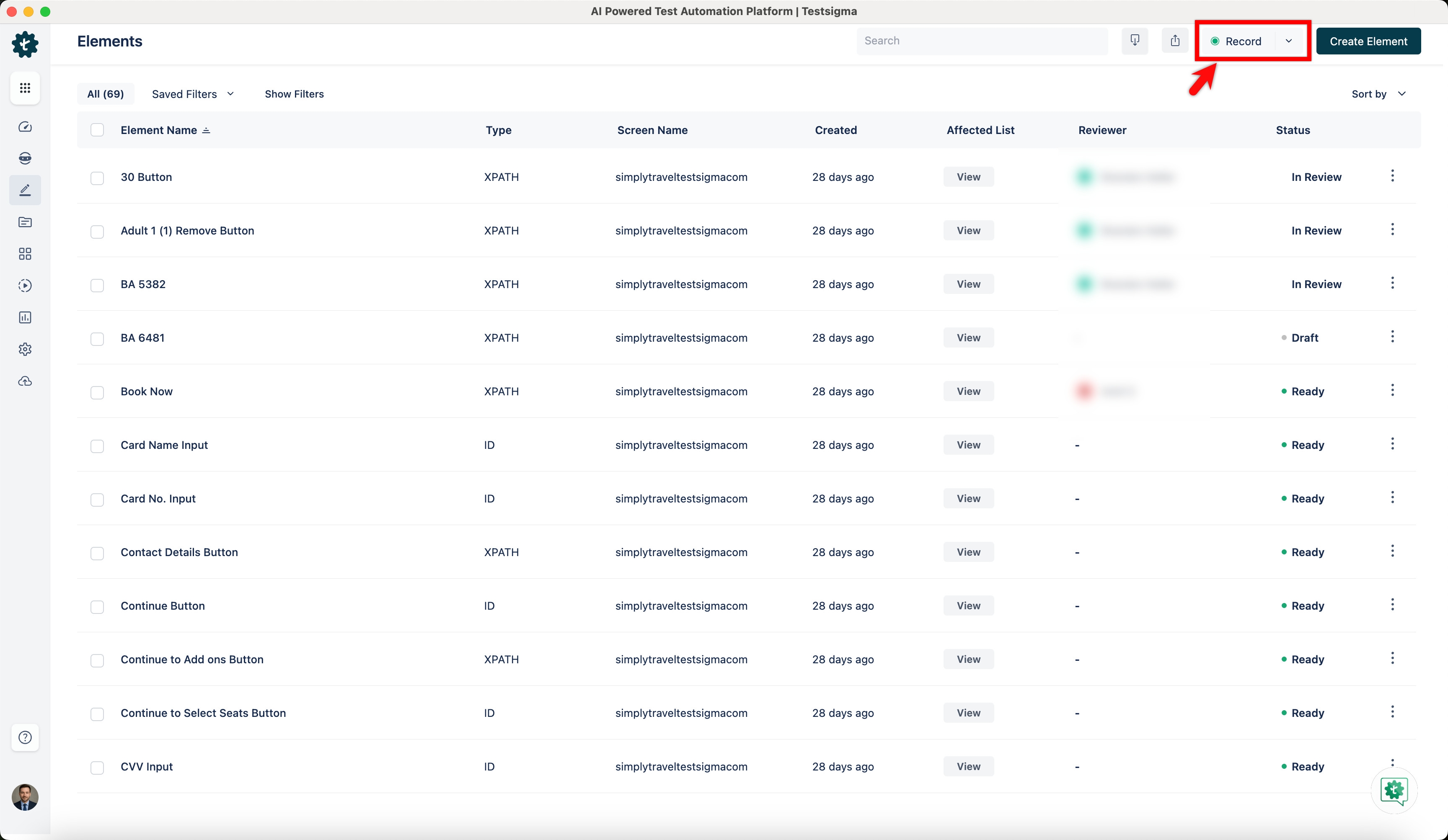Tick the checkbox next to BA 6481
The width and height of the screenshot is (1448, 840).
(x=97, y=338)
